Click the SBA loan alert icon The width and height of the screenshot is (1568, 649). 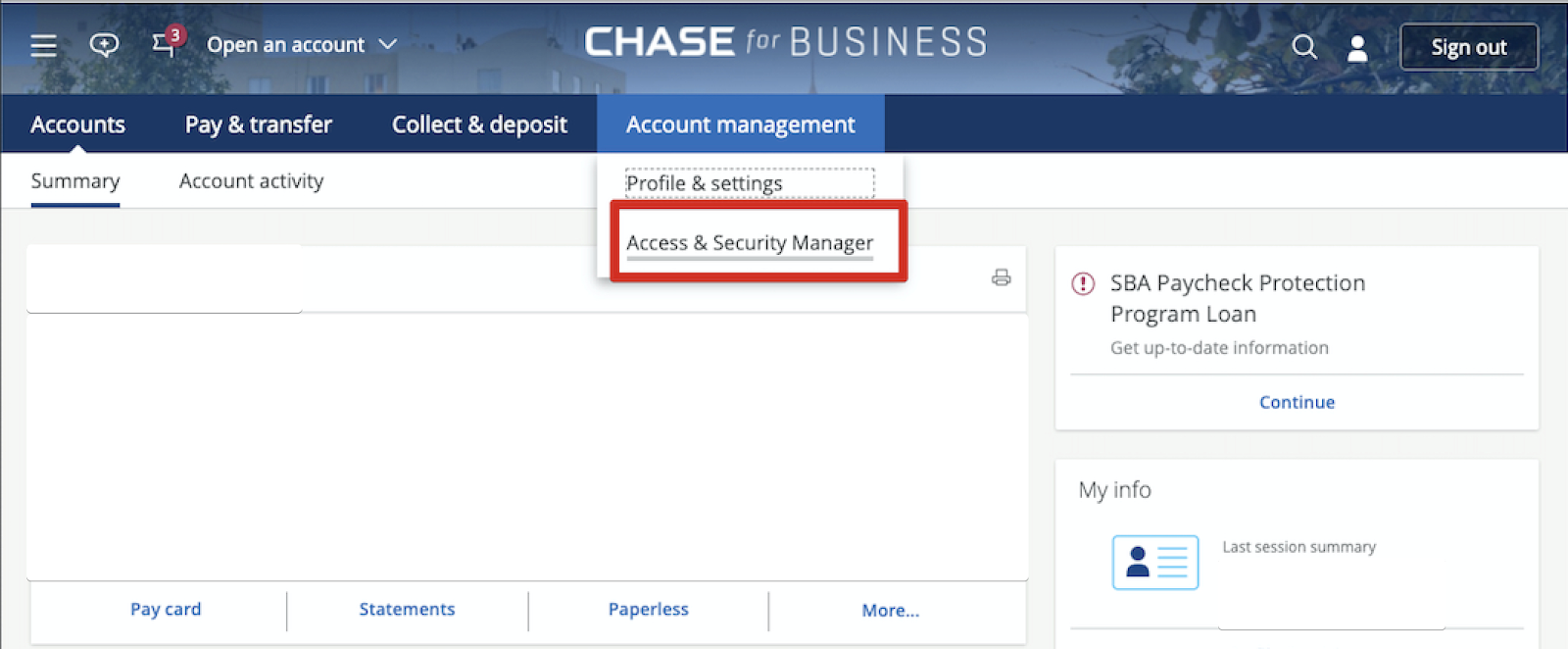point(1083,283)
